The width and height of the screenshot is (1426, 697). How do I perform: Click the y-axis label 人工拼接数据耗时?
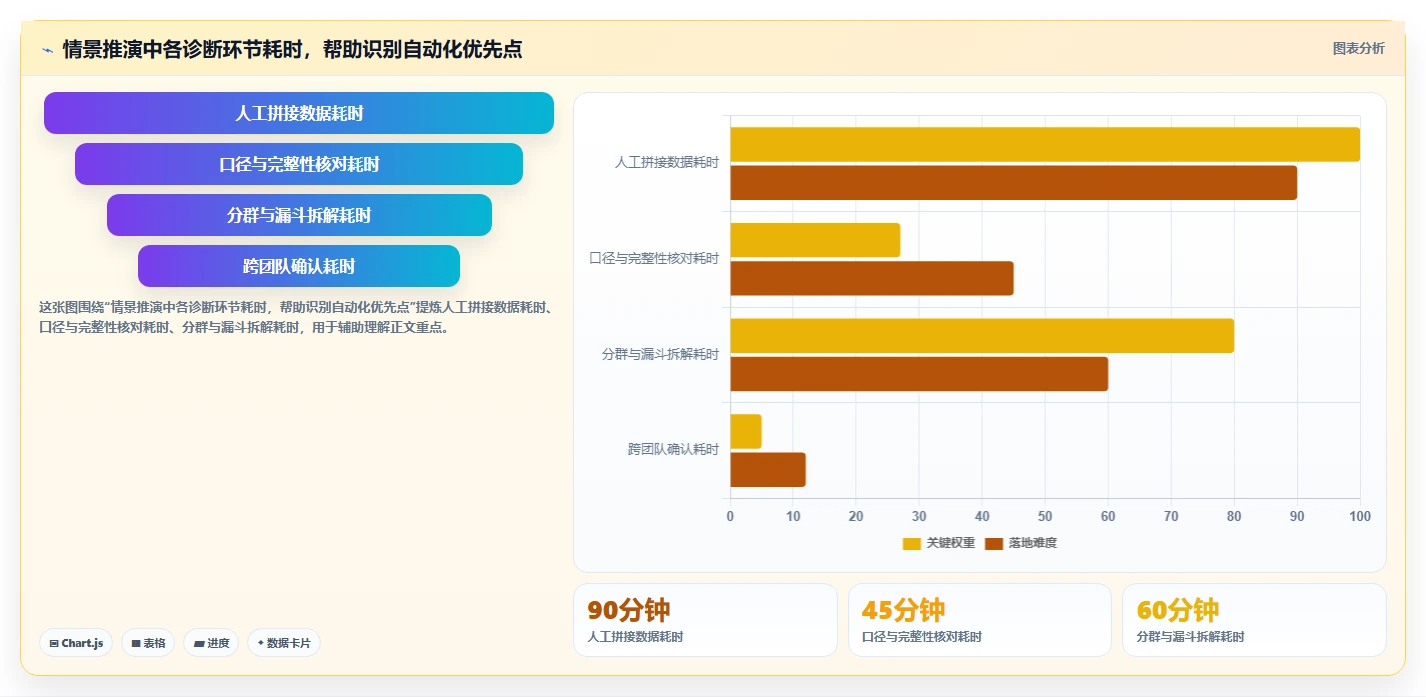(666, 162)
